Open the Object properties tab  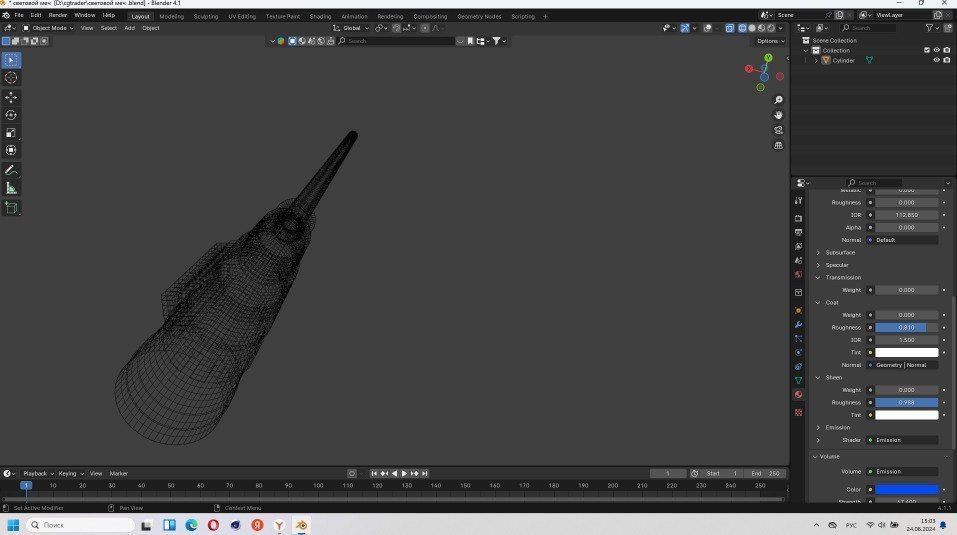coord(798,311)
